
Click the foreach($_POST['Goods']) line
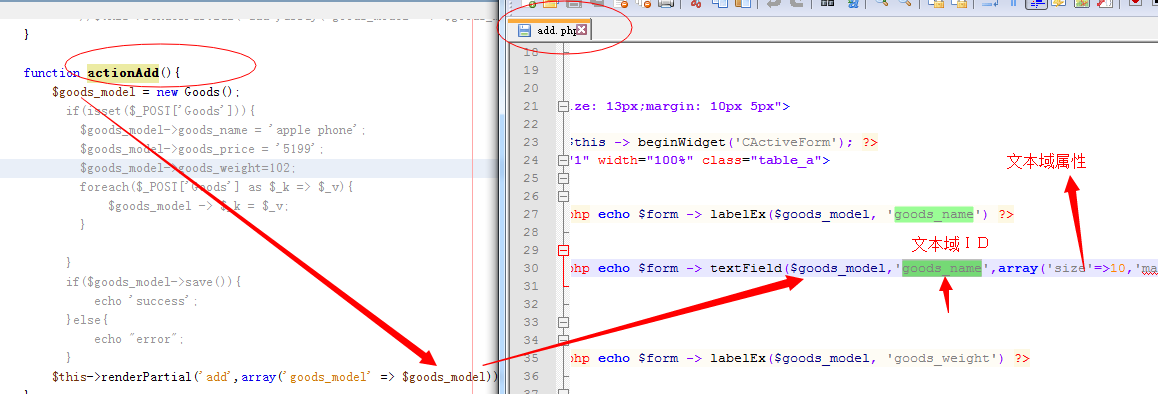point(216,187)
